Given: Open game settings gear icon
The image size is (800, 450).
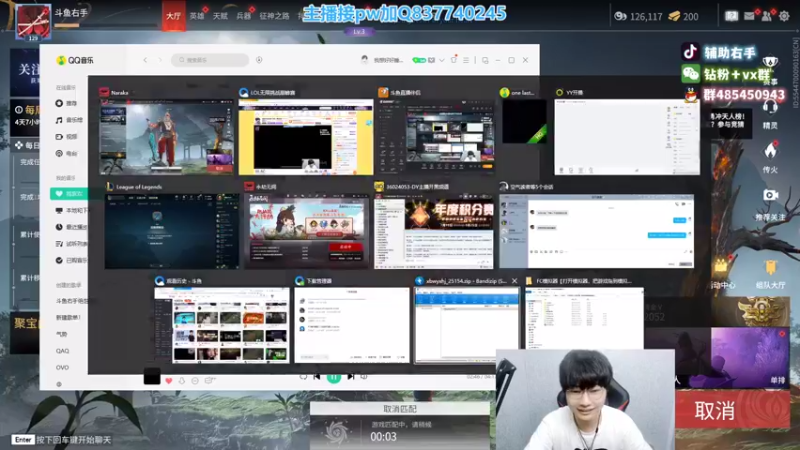Looking at the screenshot, I should point(784,16).
